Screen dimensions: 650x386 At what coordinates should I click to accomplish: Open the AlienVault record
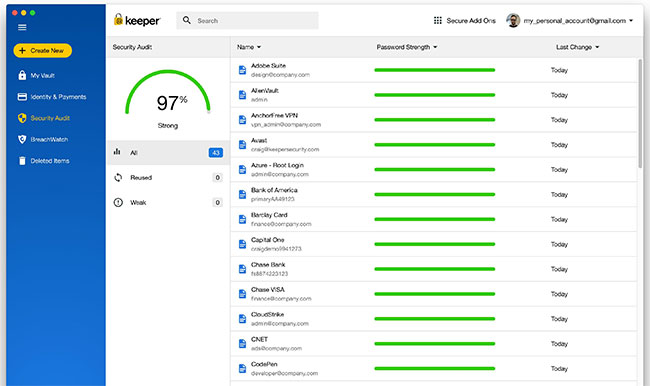pyautogui.click(x=434, y=95)
